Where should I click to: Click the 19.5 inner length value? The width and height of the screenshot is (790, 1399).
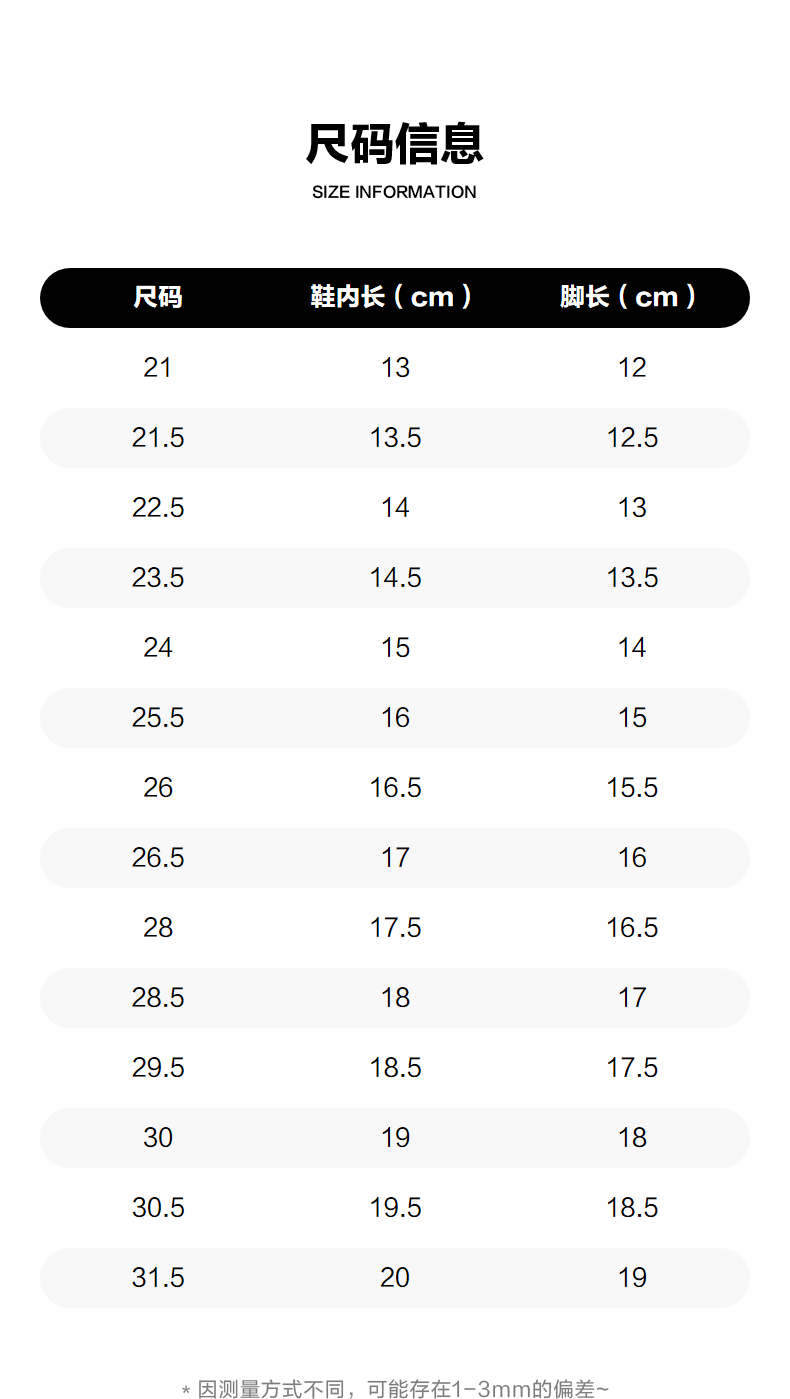[395, 1208]
